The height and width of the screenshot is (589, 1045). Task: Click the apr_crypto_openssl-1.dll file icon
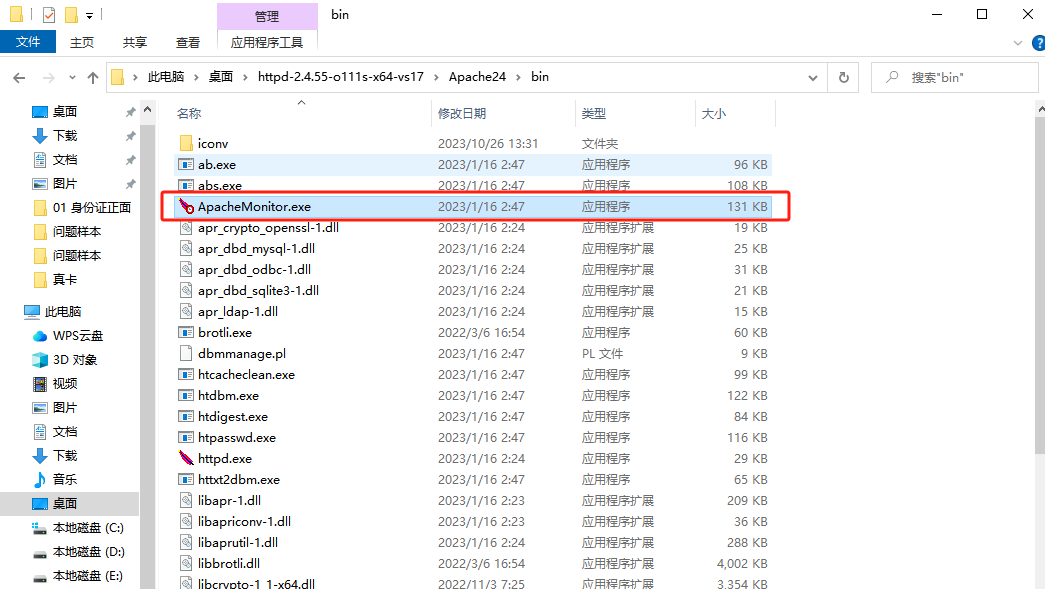[186, 227]
